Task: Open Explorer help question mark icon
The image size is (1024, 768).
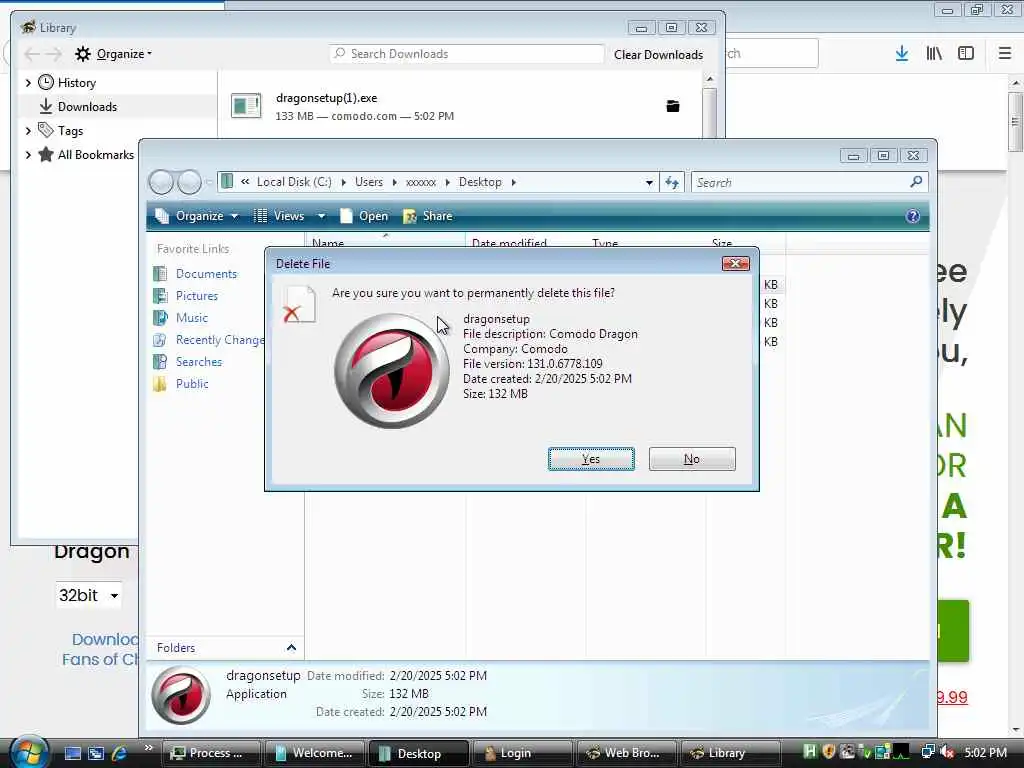Action: click(x=912, y=216)
